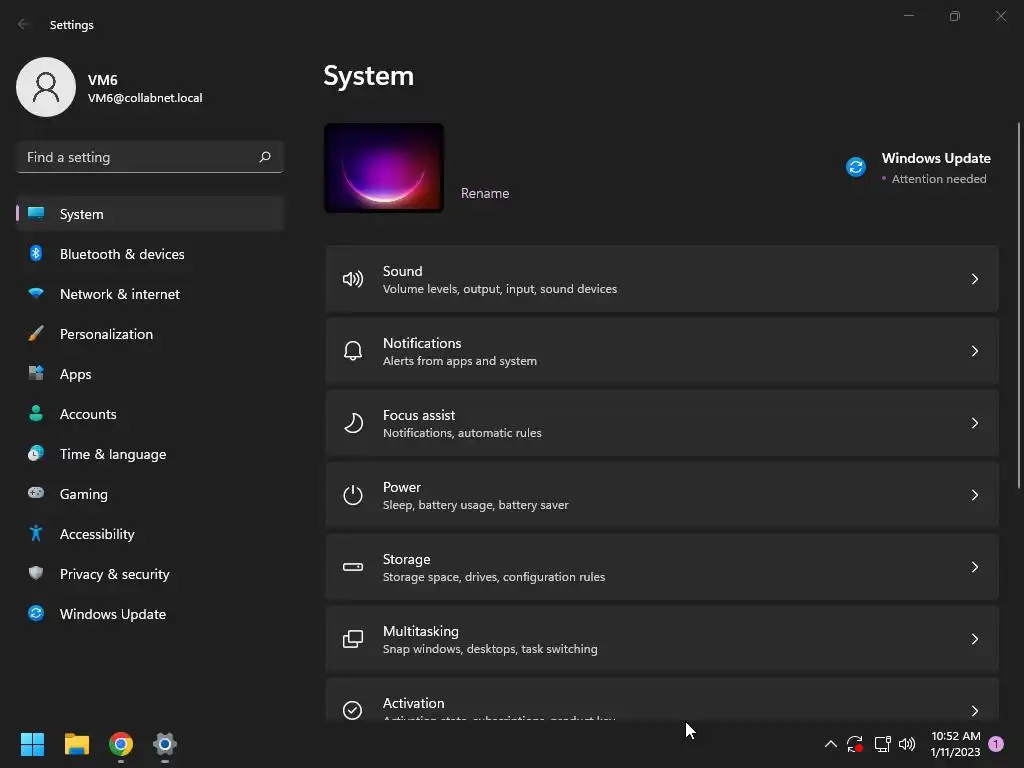Open the notification center badge
Screen dimensions: 1024x768
(996, 744)
